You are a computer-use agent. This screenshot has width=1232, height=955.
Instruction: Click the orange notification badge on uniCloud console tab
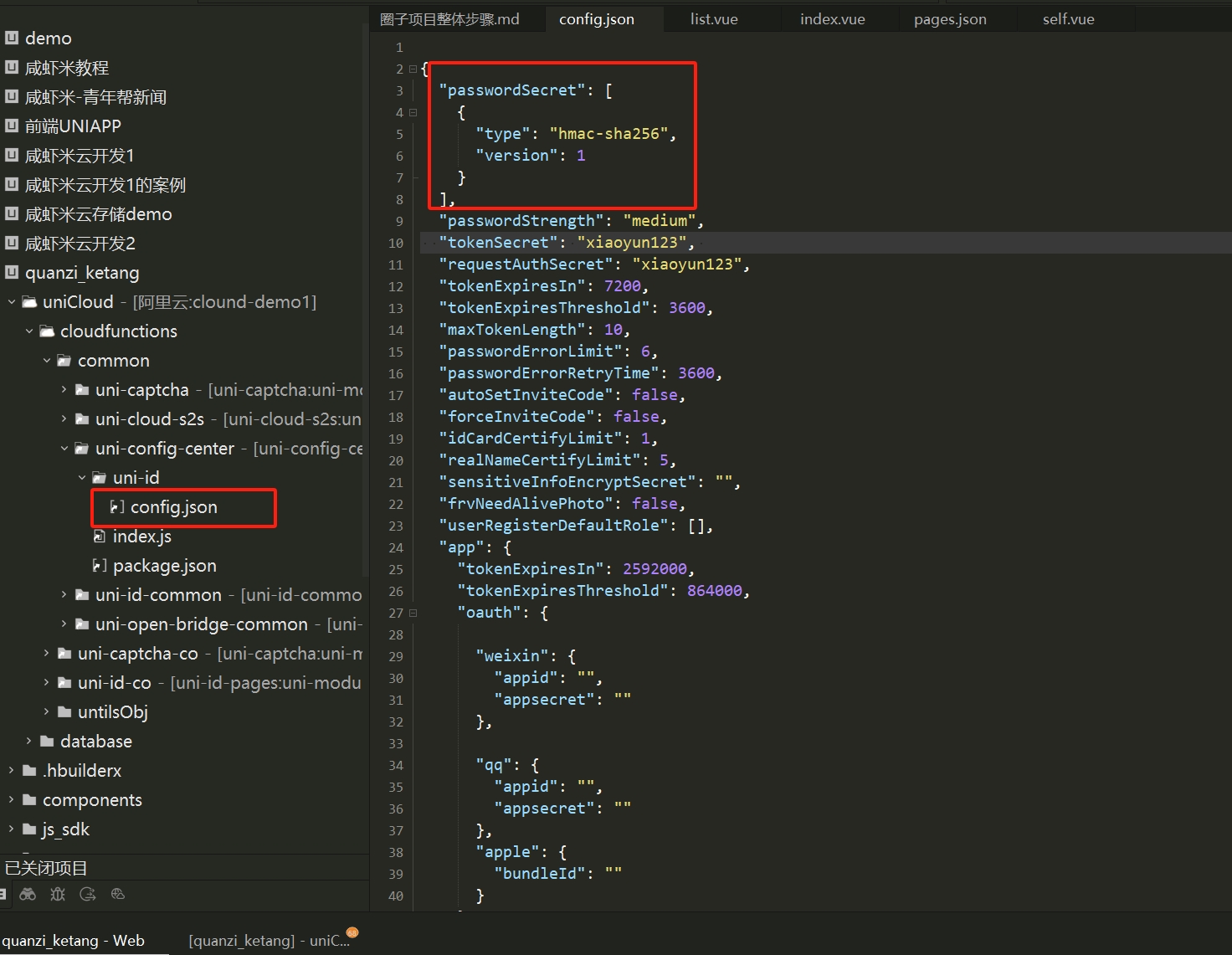[352, 932]
